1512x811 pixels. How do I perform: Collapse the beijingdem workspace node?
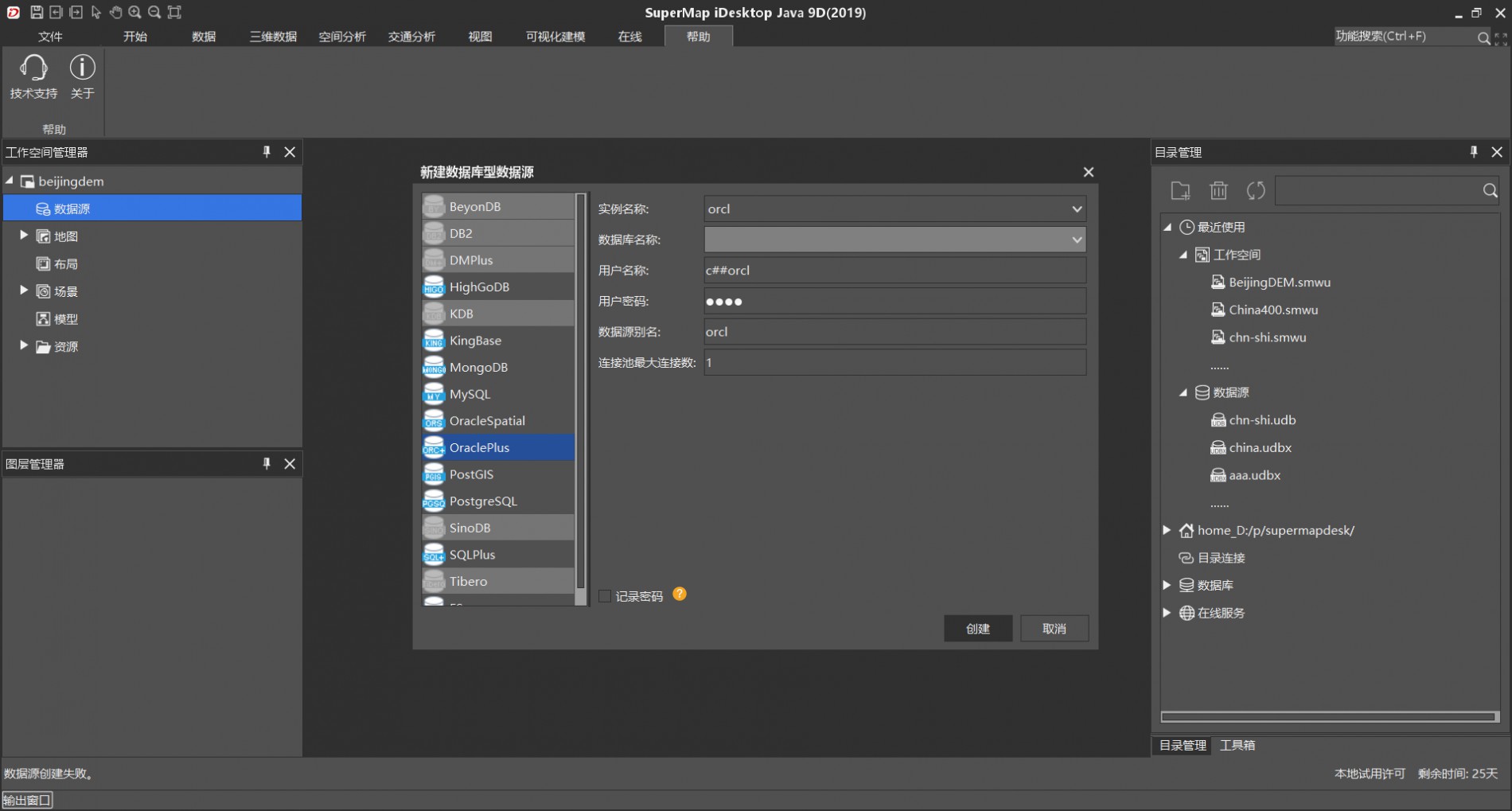coord(10,181)
